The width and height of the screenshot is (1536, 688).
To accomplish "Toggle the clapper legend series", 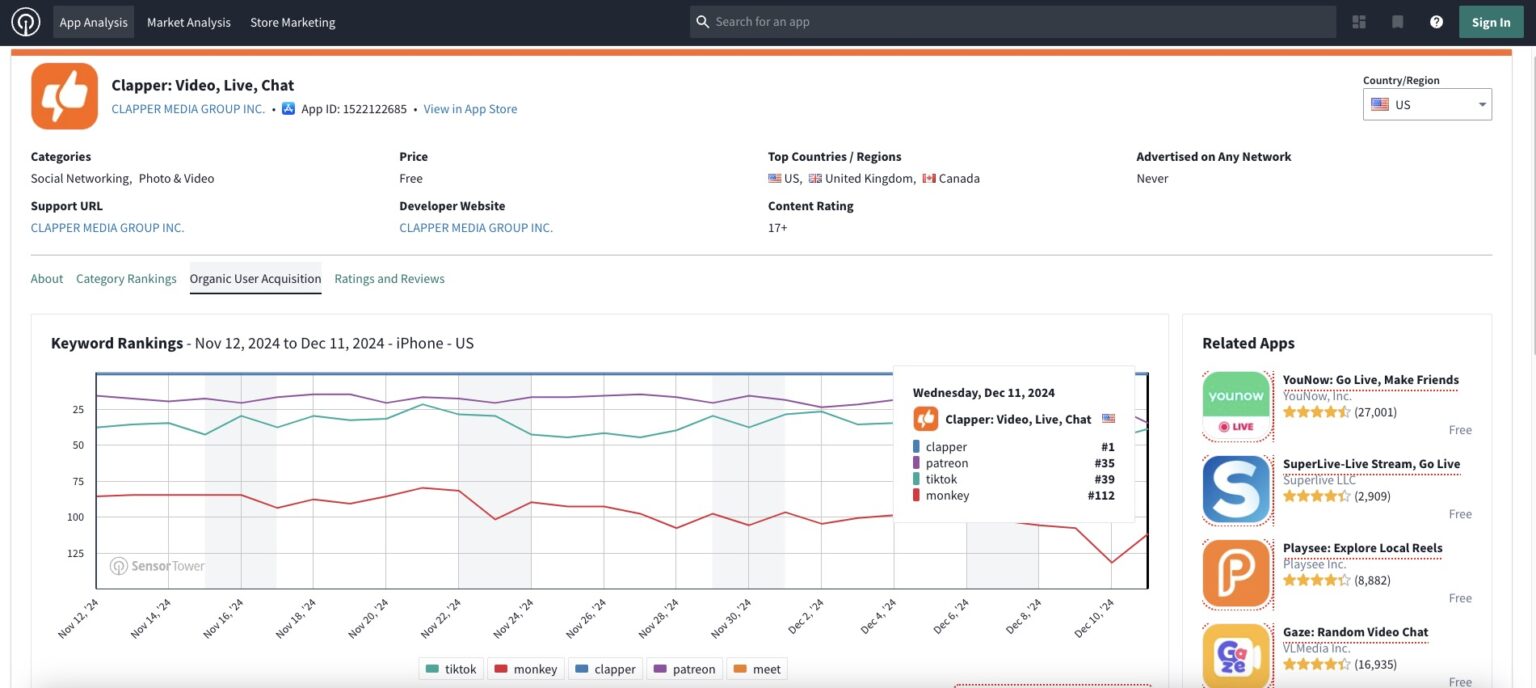I will tap(605, 669).
